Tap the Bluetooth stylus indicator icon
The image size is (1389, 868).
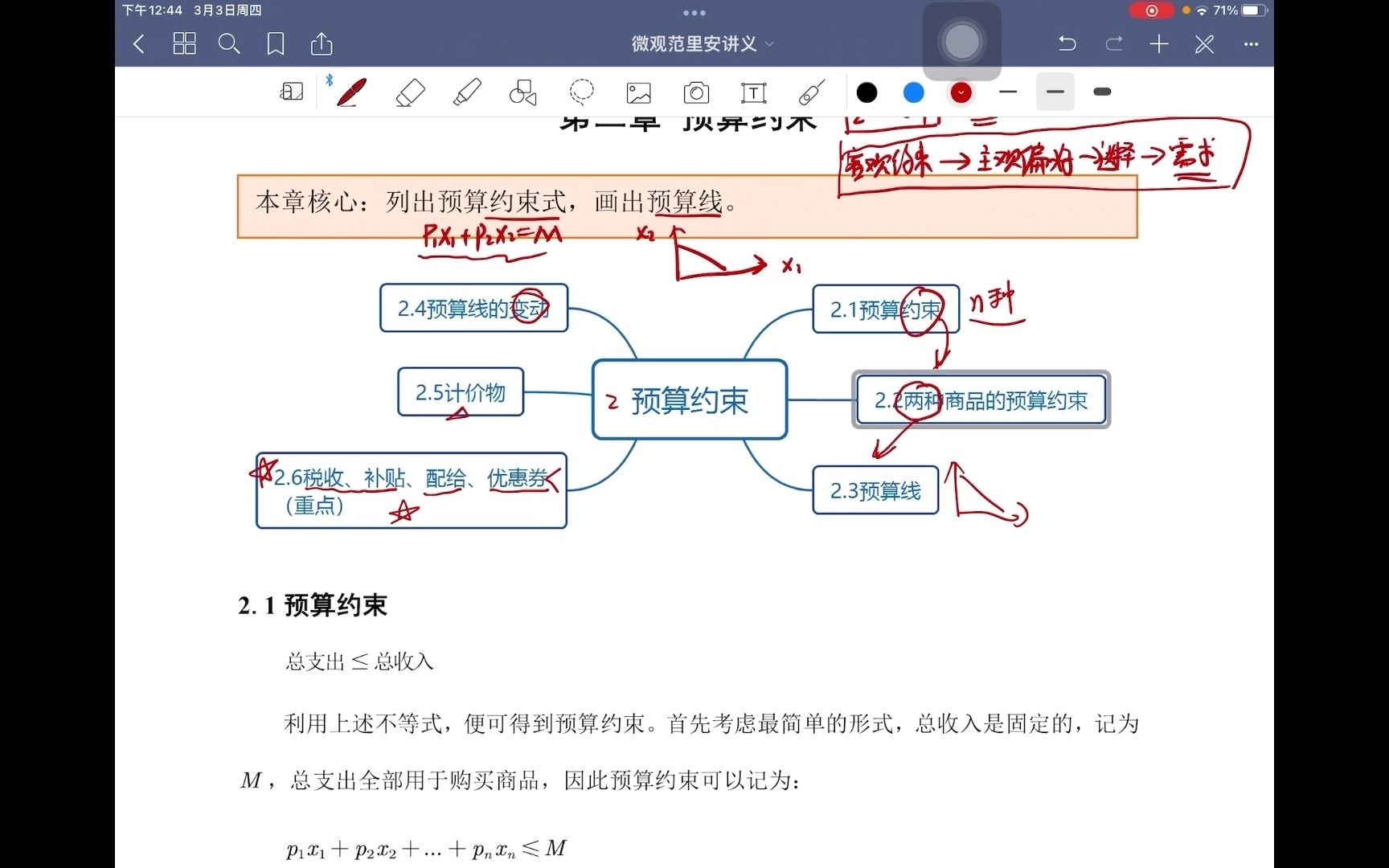click(329, 80)
